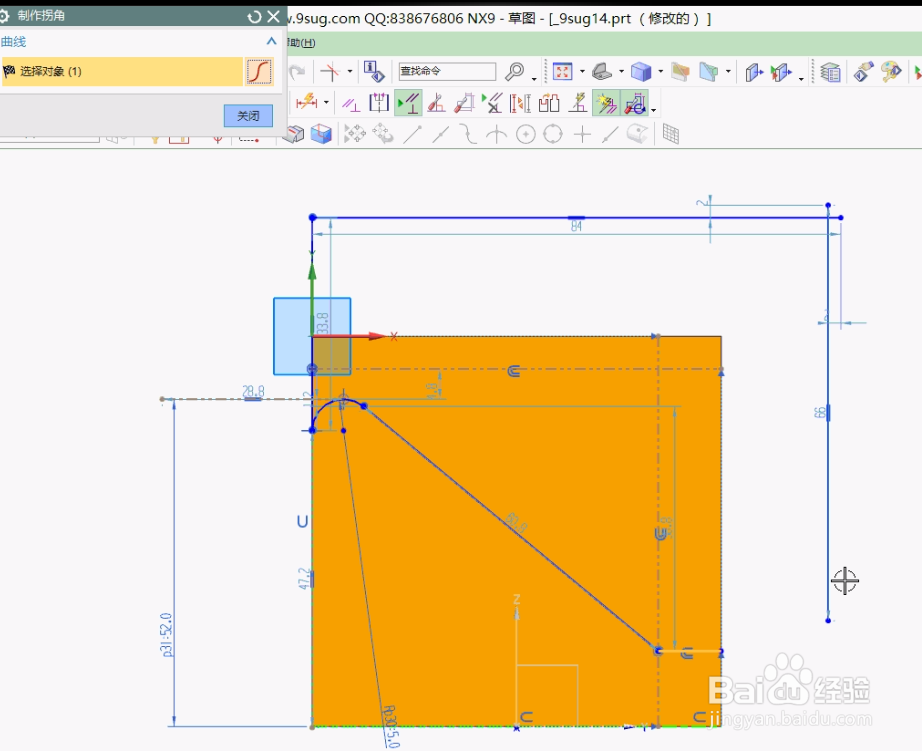Screen dimensions: 922x751
Task: Click the tan see-through faces icon
Action: 680,72
